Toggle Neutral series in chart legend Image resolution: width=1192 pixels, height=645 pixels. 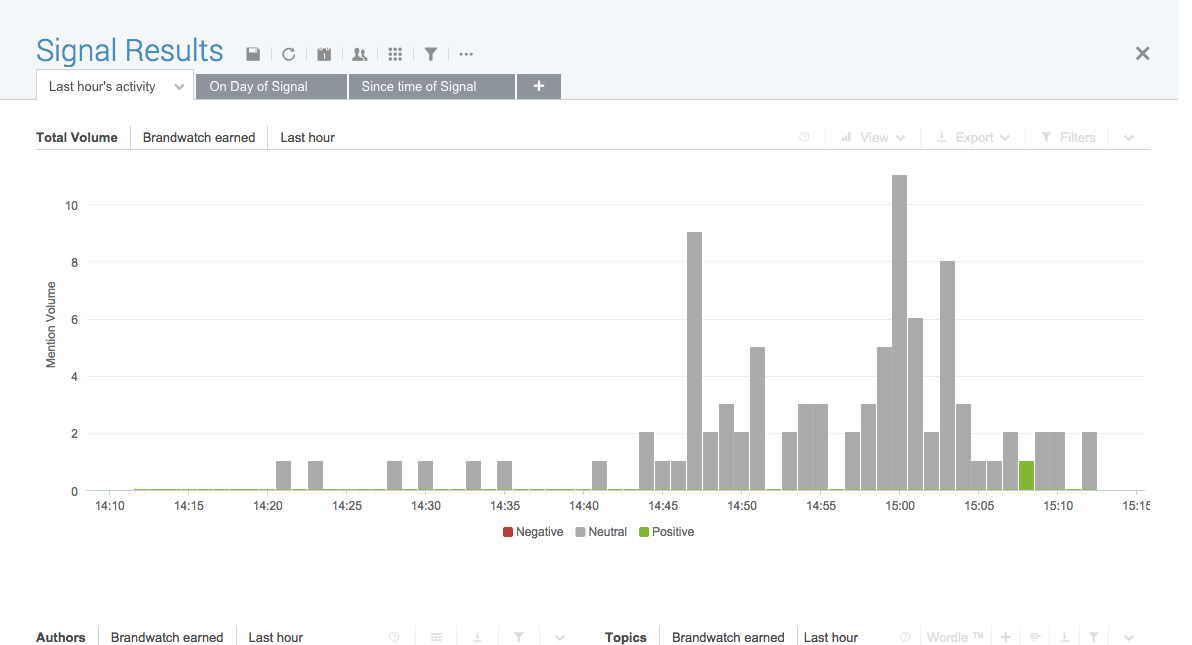pos(601,532)
